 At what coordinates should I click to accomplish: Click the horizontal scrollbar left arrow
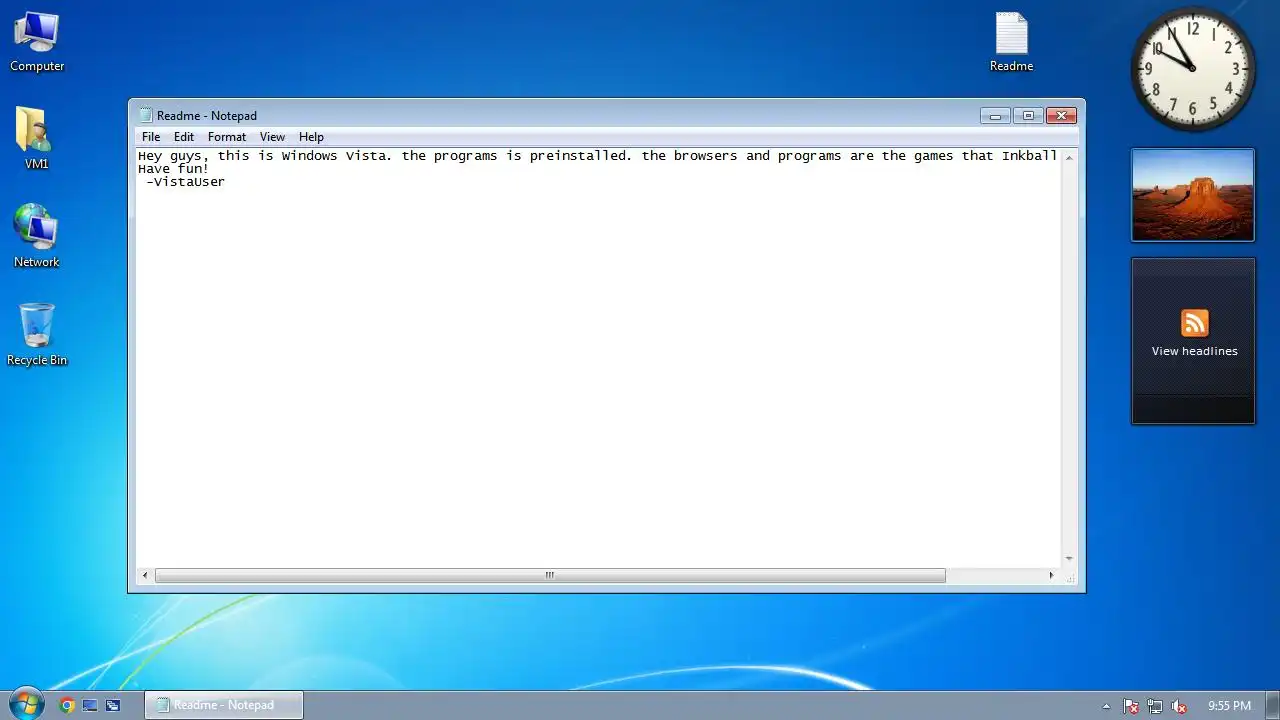[x=145, y=575]
